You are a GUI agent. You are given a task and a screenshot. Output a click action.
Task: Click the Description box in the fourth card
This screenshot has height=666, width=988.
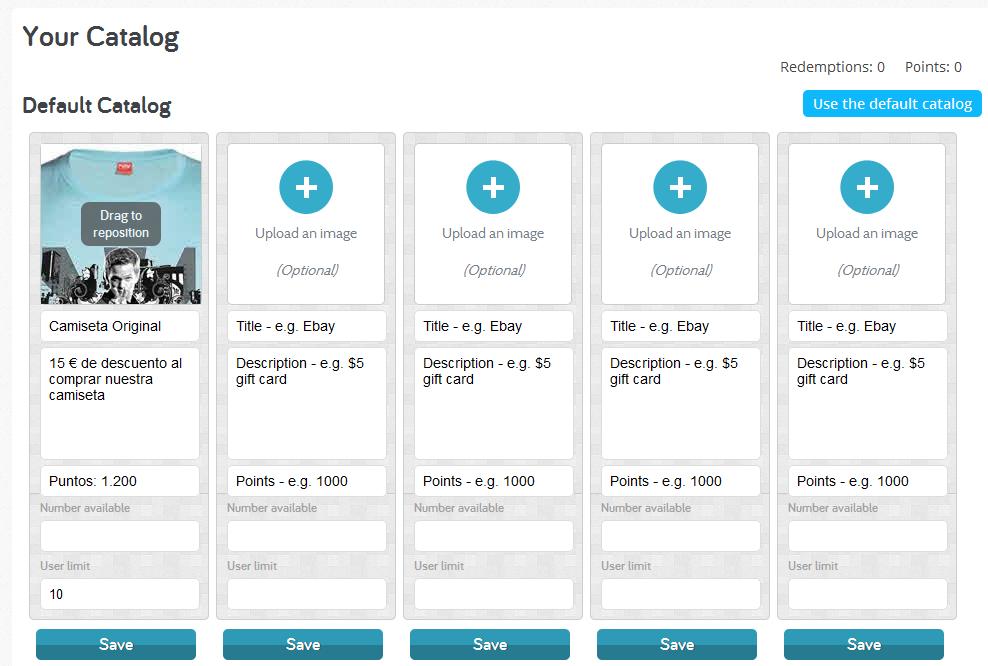pos(681,403)
